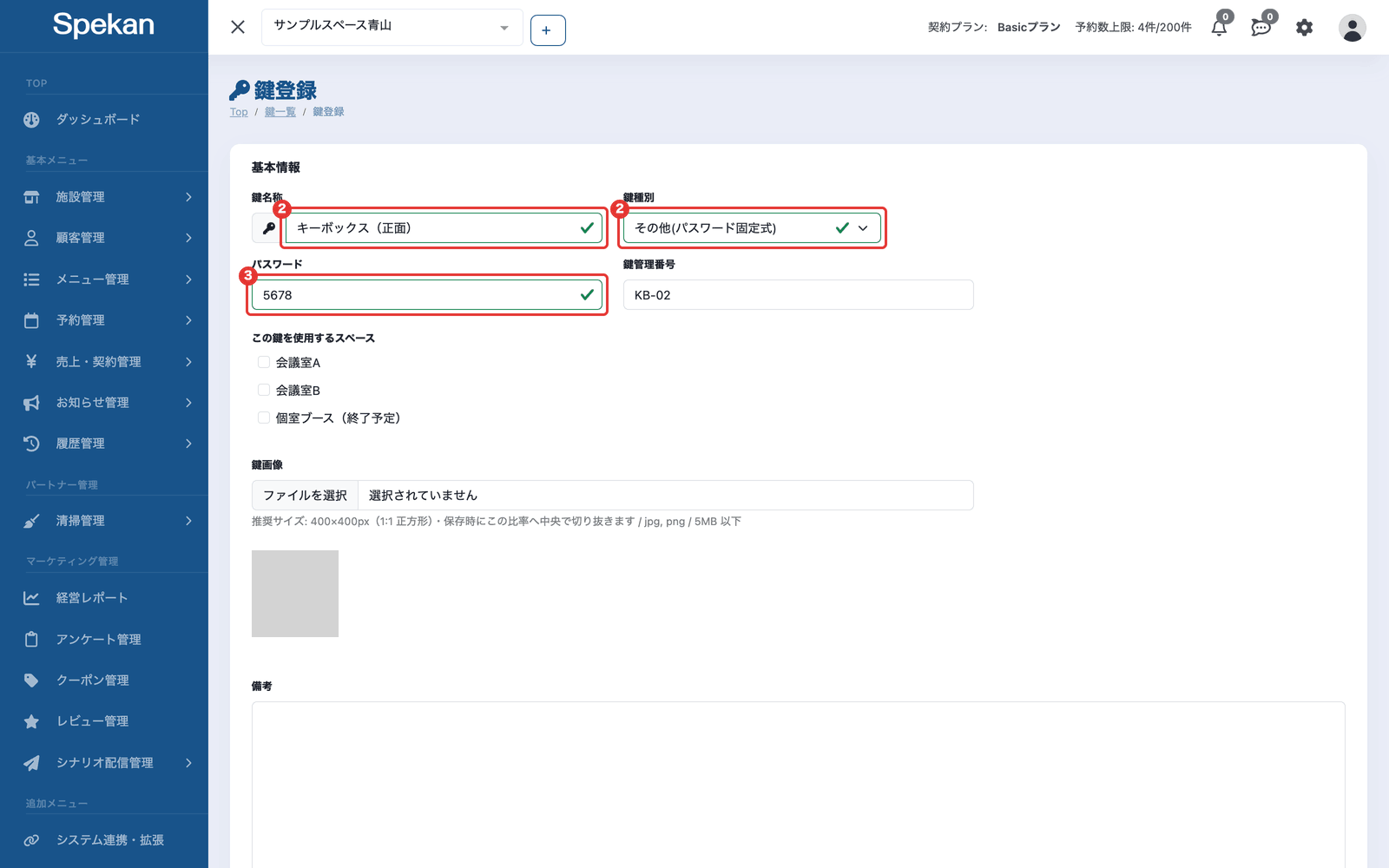Open レビュー管理 menu item
This screenshot has height=868, width=1389.
[x=104, y=721]
